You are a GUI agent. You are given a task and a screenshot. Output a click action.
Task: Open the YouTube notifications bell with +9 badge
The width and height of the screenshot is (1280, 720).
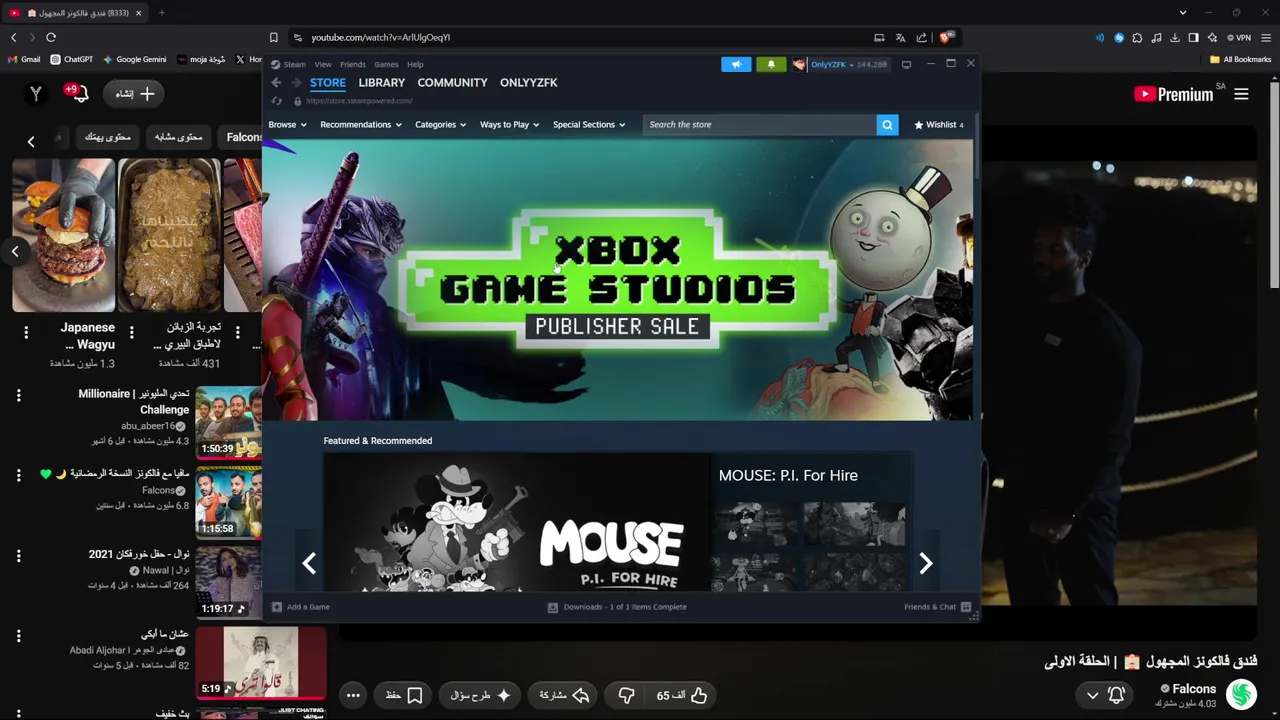click(x=77, y=94)
